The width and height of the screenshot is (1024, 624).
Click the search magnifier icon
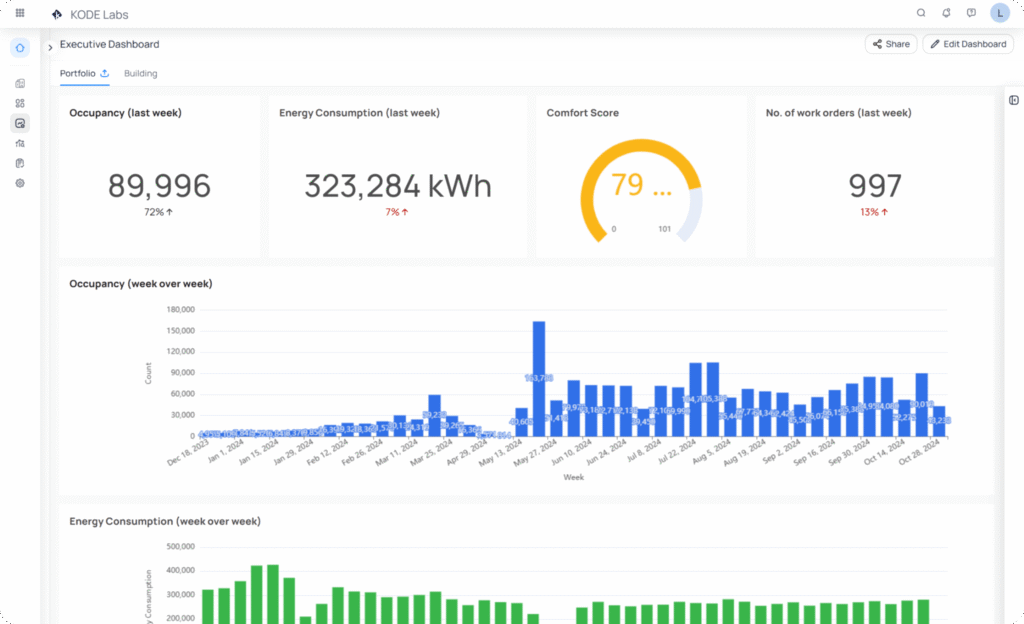point(921,13)
